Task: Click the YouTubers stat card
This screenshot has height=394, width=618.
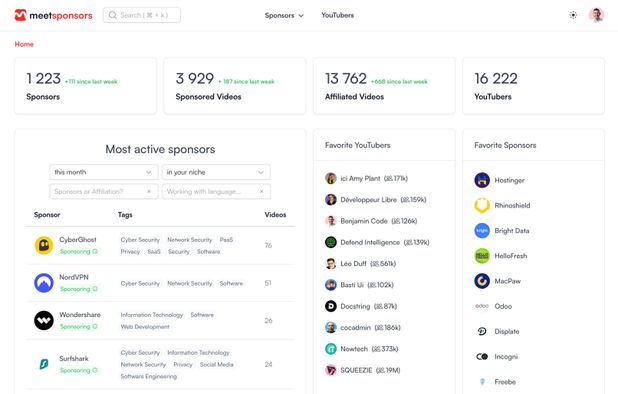Action: tap(533, 86)
